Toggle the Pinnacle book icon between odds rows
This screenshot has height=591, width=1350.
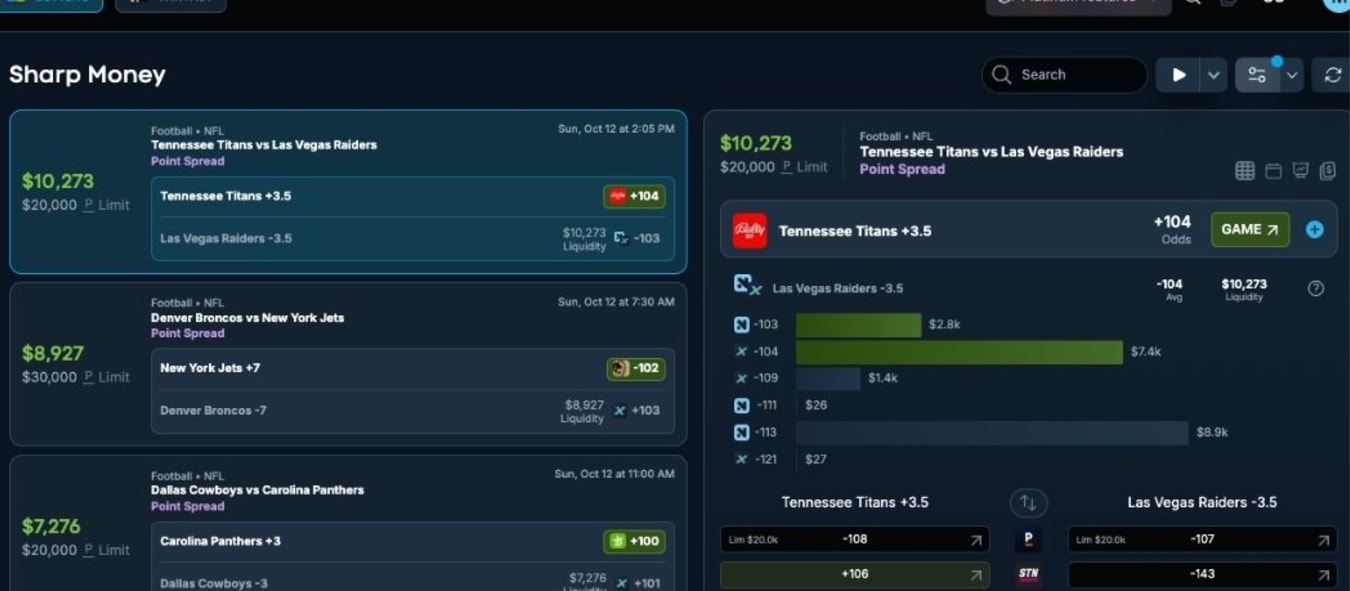1028,538
